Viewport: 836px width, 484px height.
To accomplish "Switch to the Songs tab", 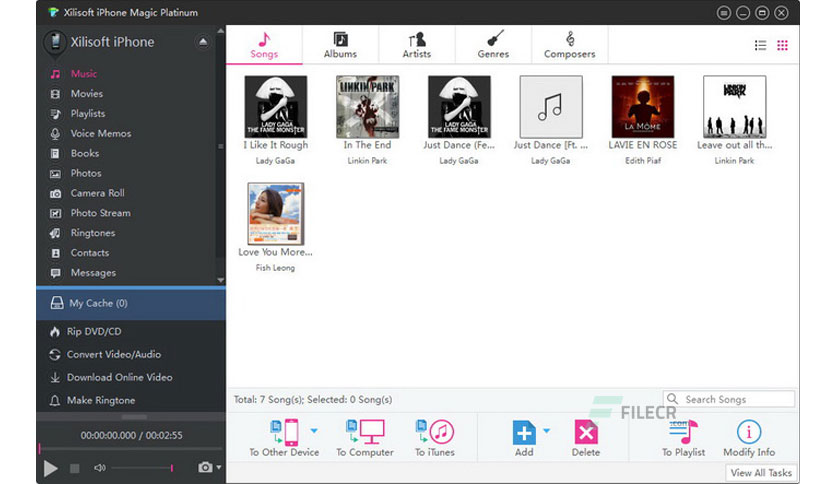I will [x=264, y=45].
